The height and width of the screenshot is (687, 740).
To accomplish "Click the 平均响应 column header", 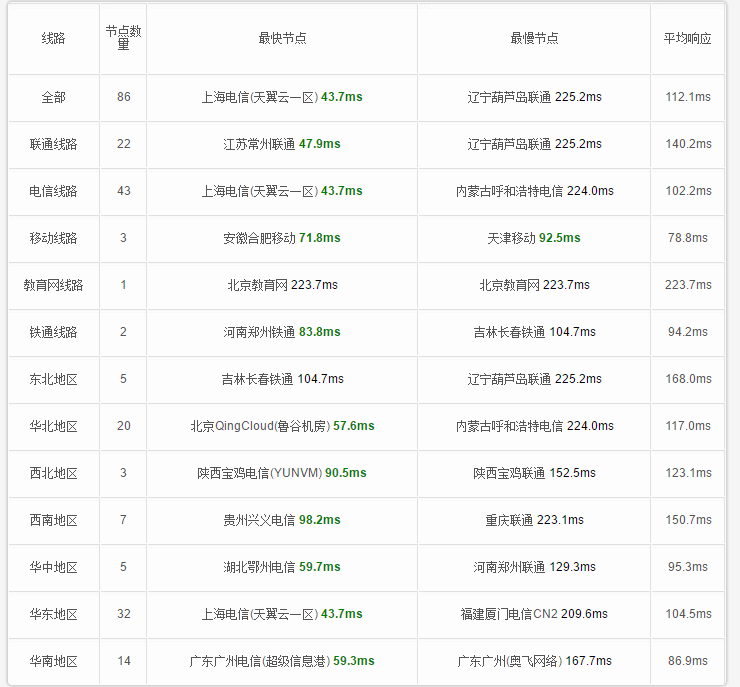I will tap(688, 38).
